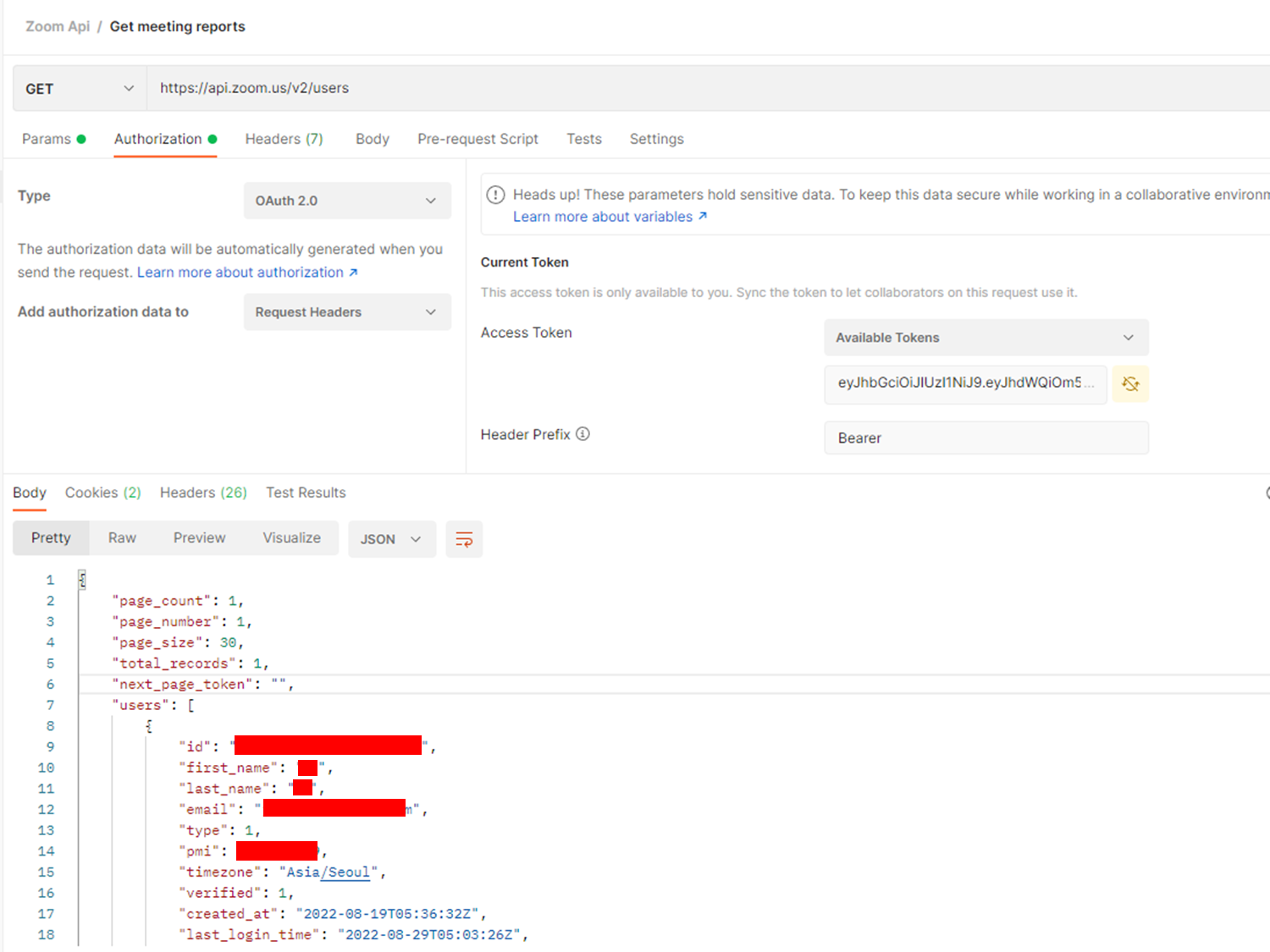This screenshot has width=1270, height=952.
Task: Click the "created_at" timestamp value
Action: pyautogui.click(x=388, y=914)
